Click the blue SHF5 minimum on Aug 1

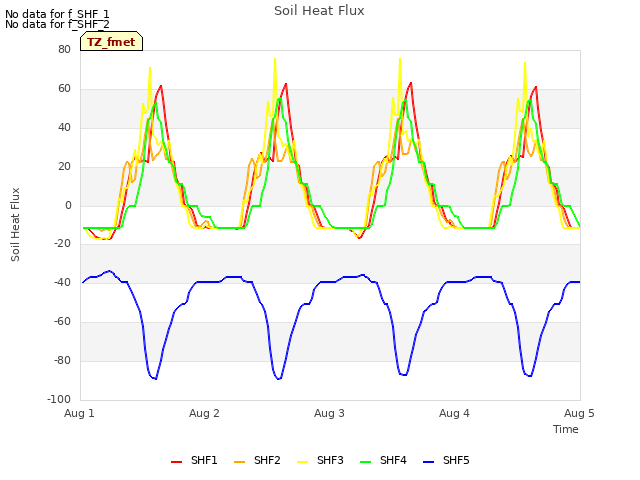click(x=156, y=379)
